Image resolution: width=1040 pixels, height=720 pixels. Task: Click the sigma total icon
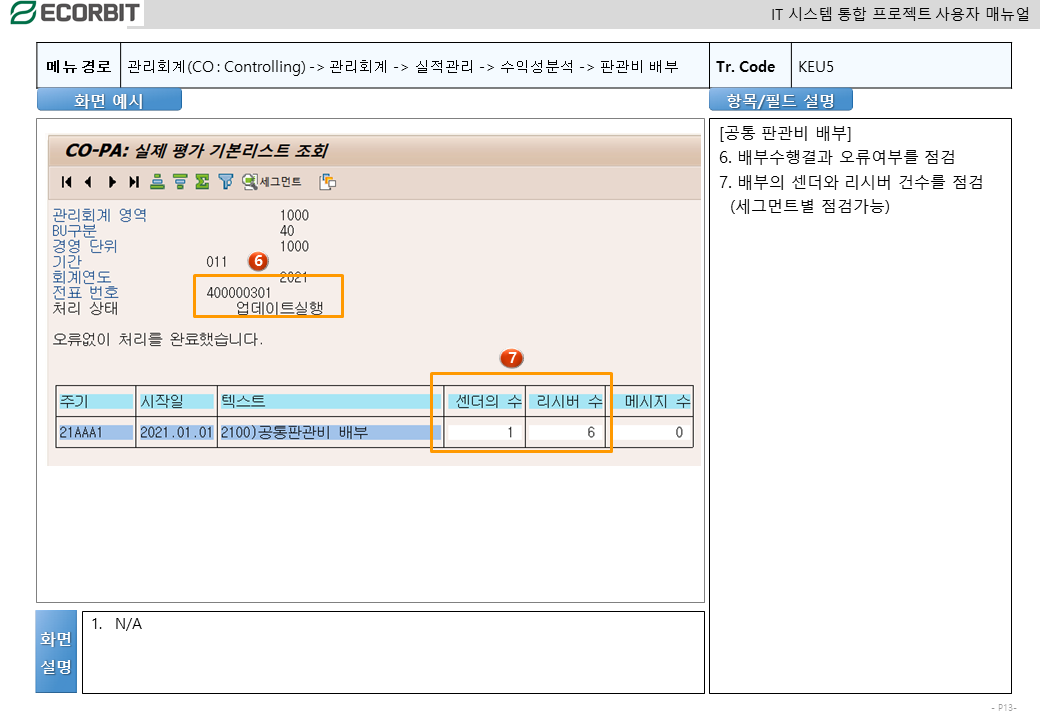[203, 182]
